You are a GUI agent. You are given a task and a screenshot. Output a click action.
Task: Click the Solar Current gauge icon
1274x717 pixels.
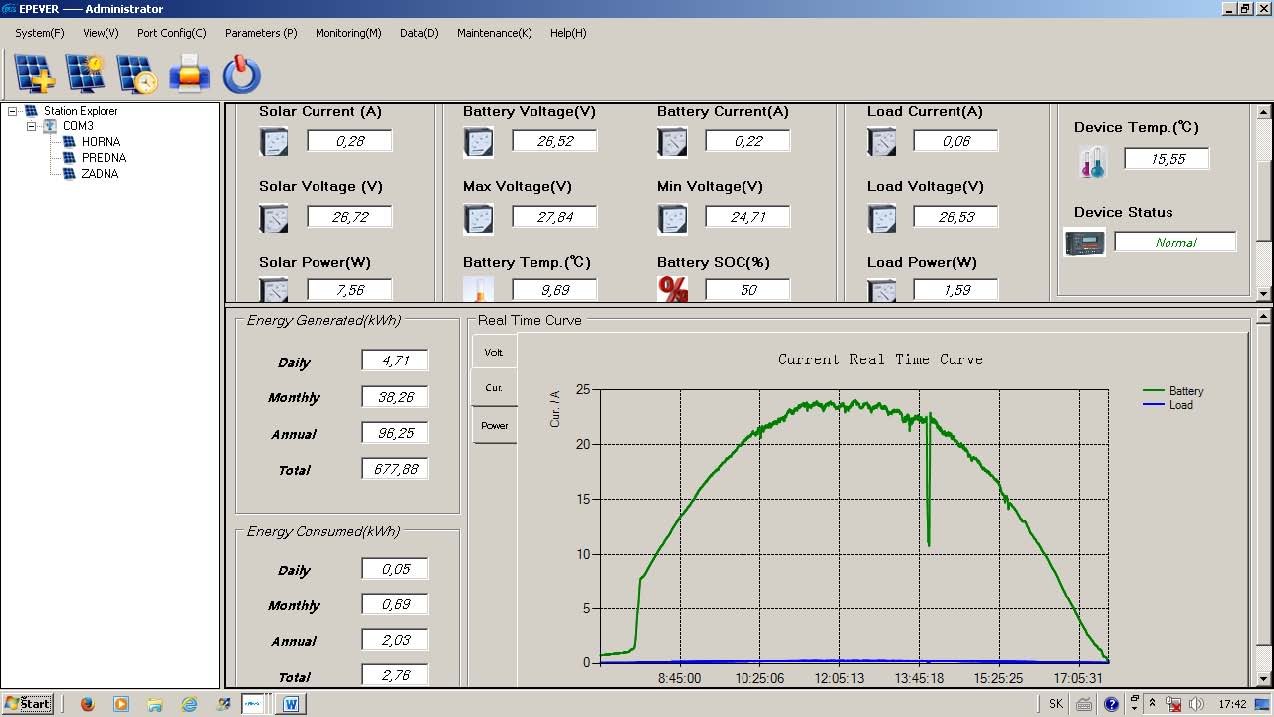point(273,142)
